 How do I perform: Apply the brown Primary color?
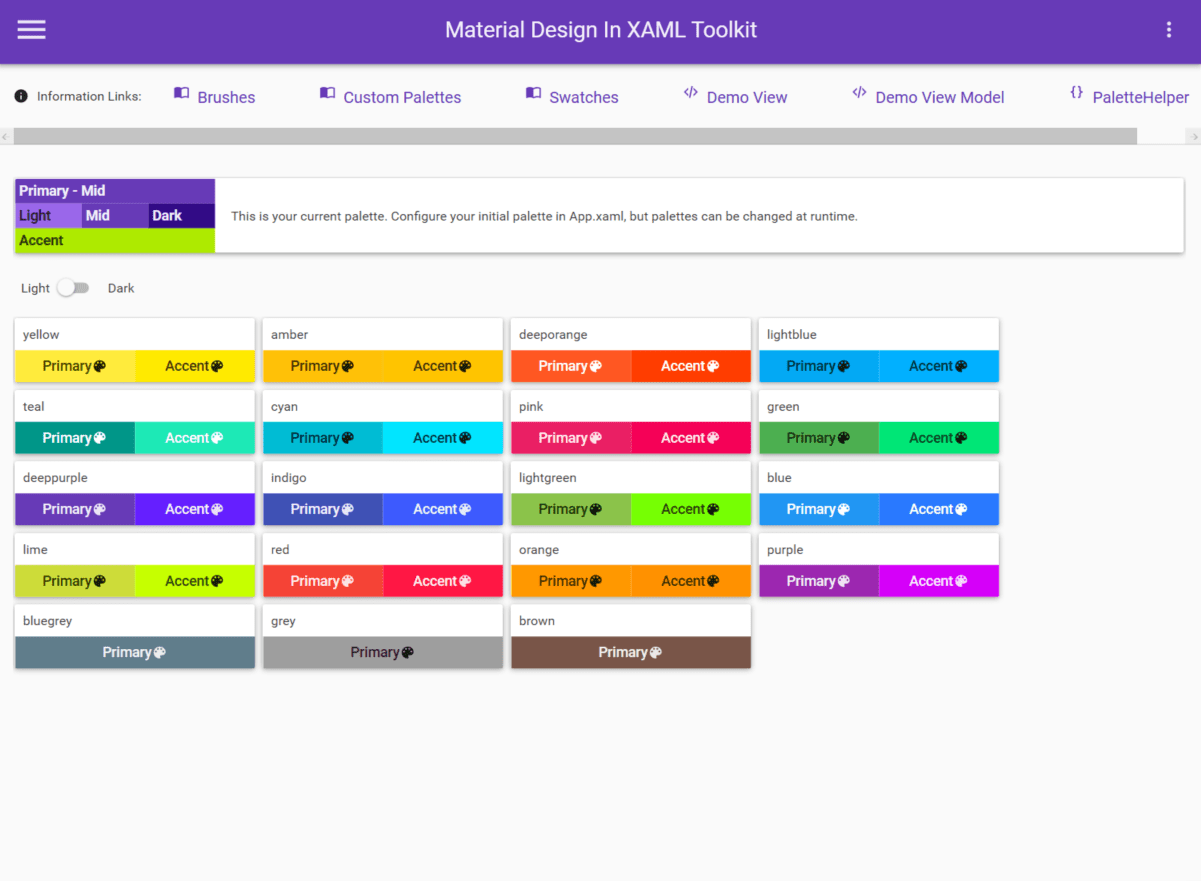coord(630,652)
